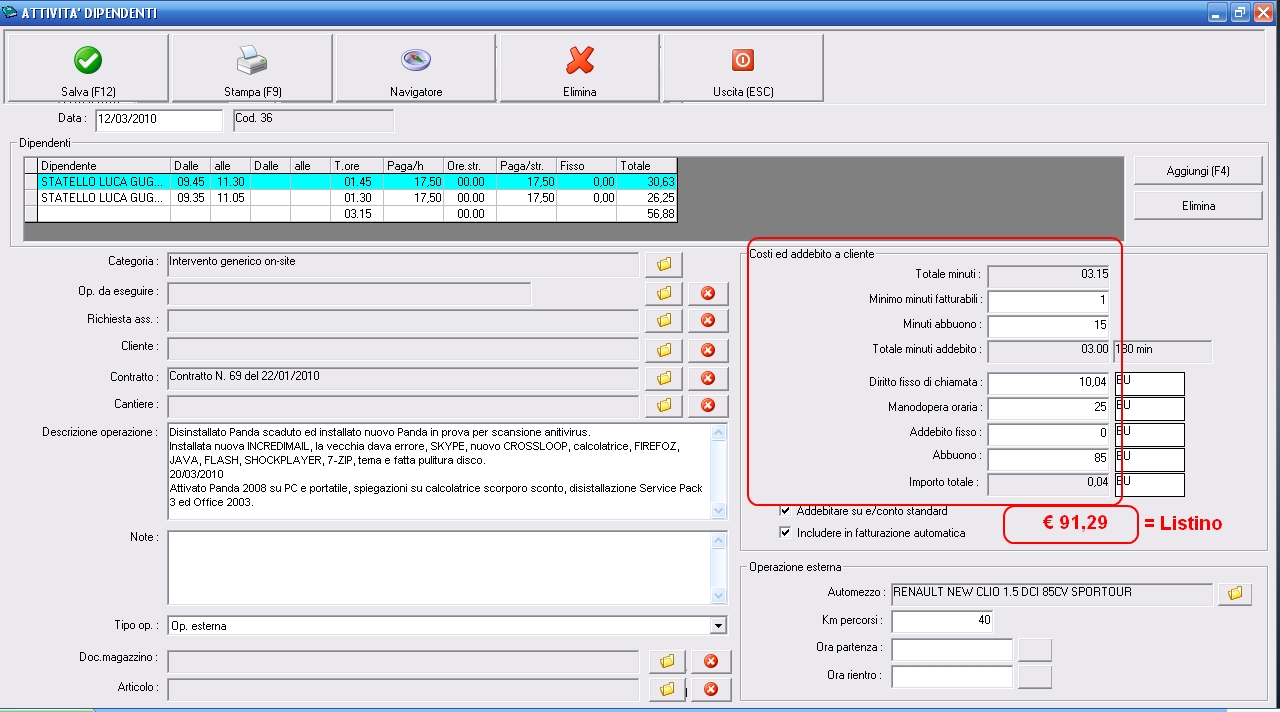
Task: Click Elimina button beside employee table
Action: 1198,205
